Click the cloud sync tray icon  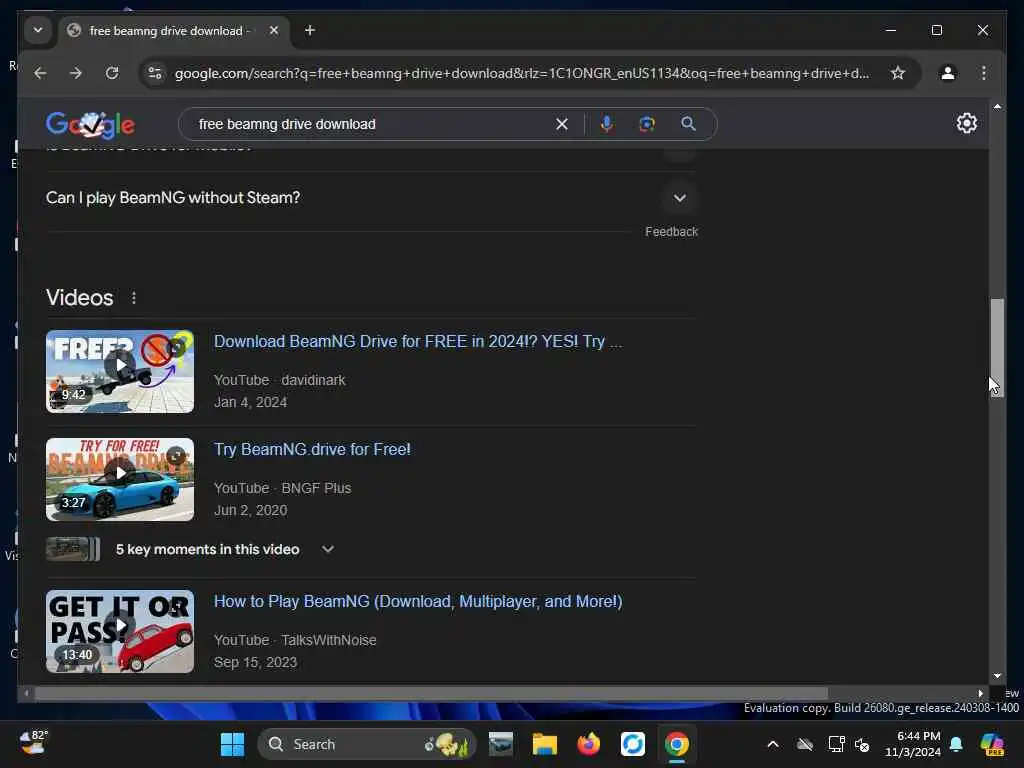point(805,744)
